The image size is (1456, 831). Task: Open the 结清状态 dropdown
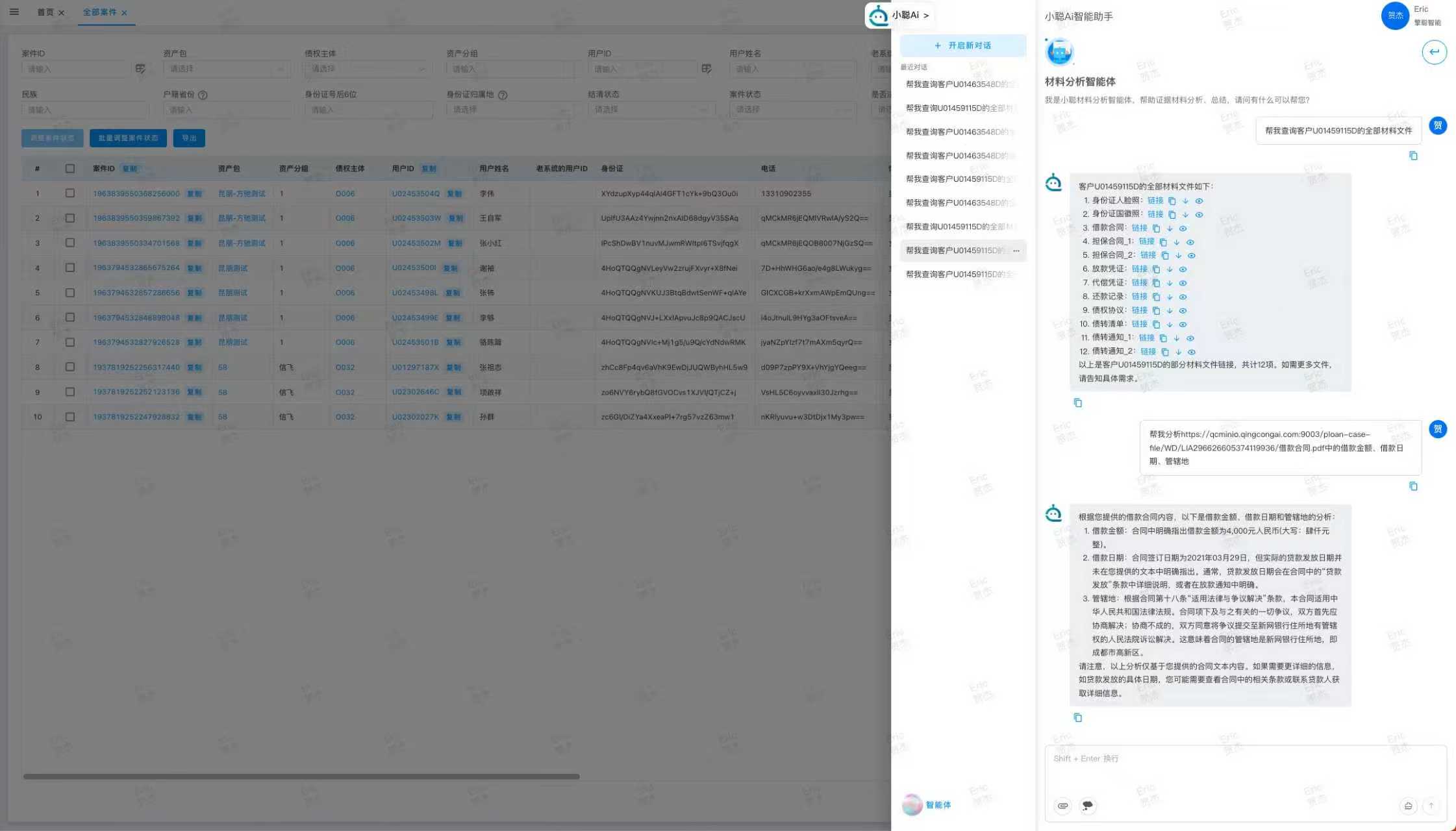651,110
